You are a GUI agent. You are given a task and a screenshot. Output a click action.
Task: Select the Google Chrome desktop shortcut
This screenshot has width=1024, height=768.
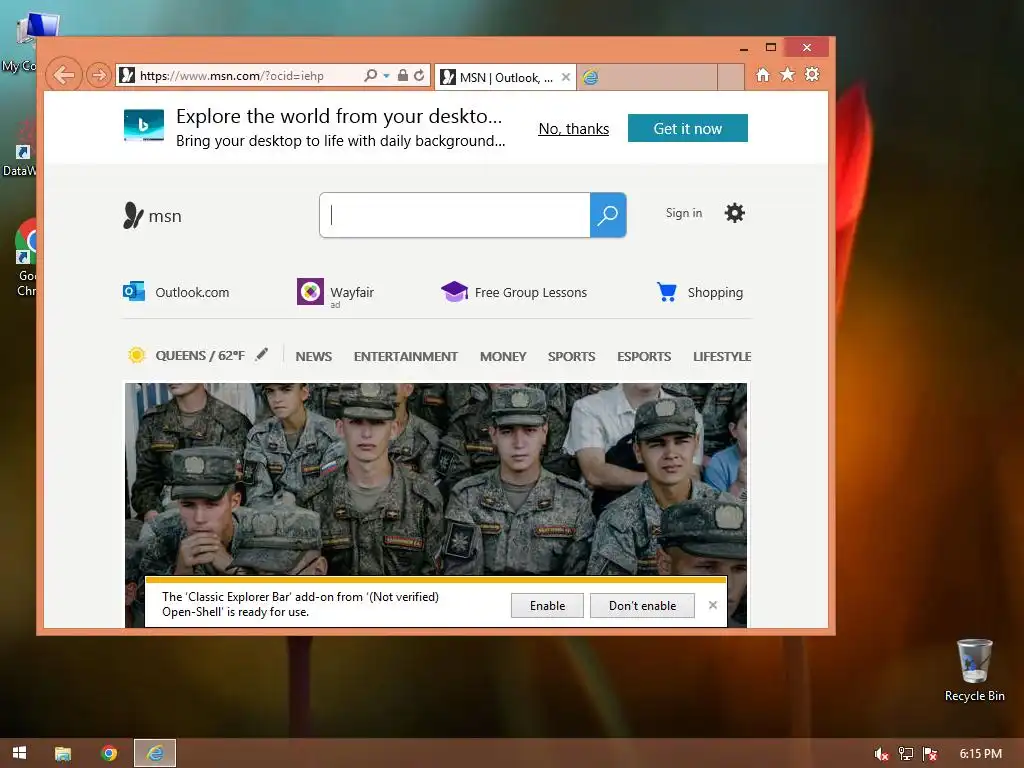click(x=26, y=258)
